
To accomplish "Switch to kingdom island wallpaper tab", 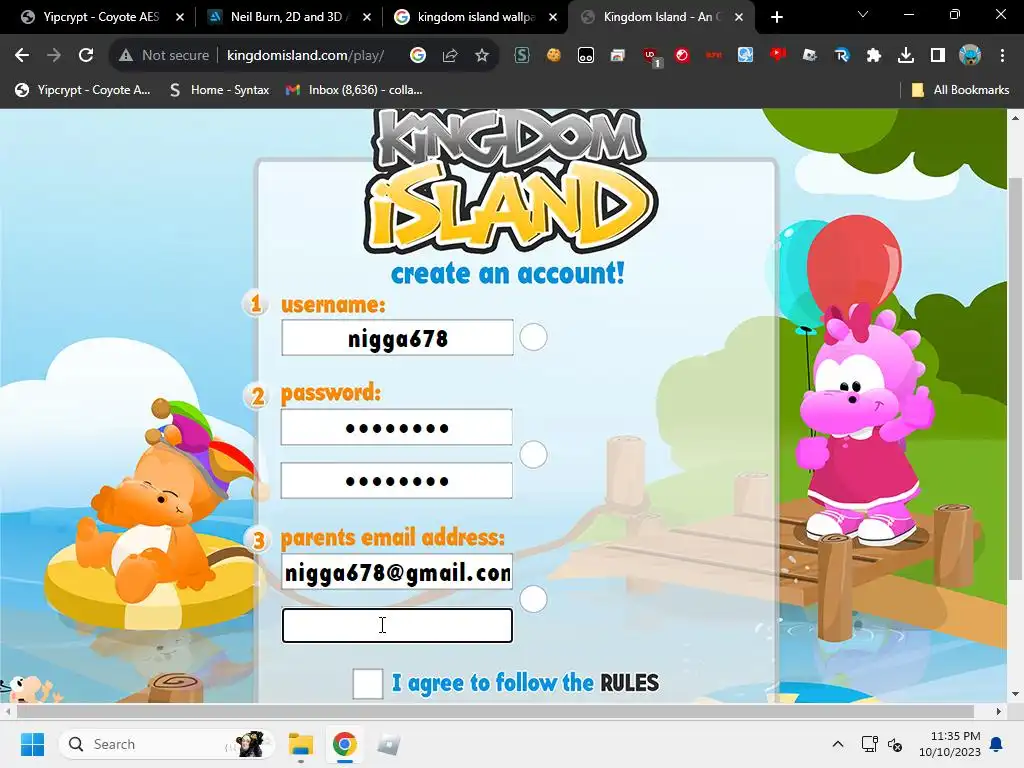I will point(475,17).
